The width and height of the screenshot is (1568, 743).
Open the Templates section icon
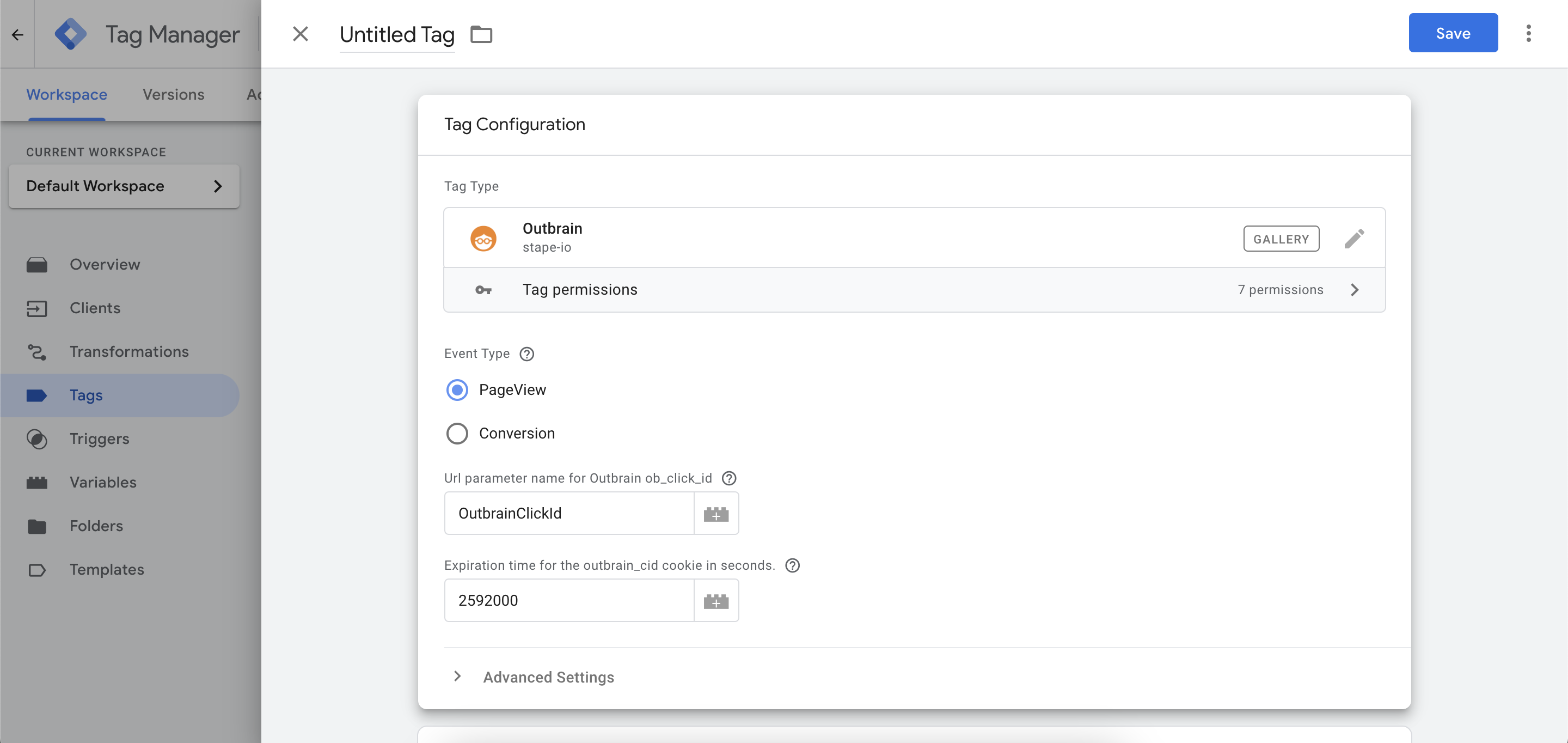point(38,569)
